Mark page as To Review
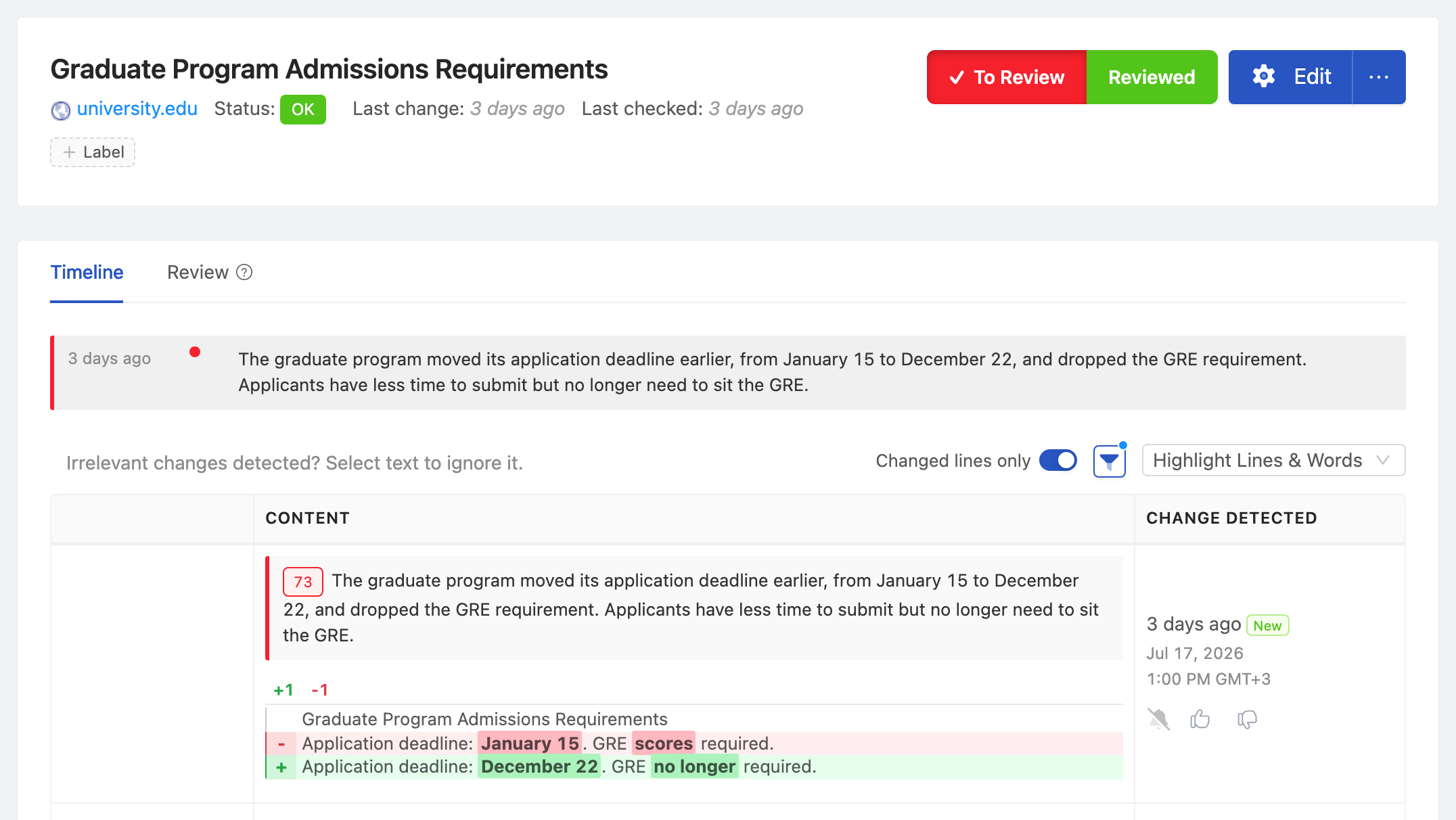Screen dimensions: 1456x820 click(x=1007, y=77)
